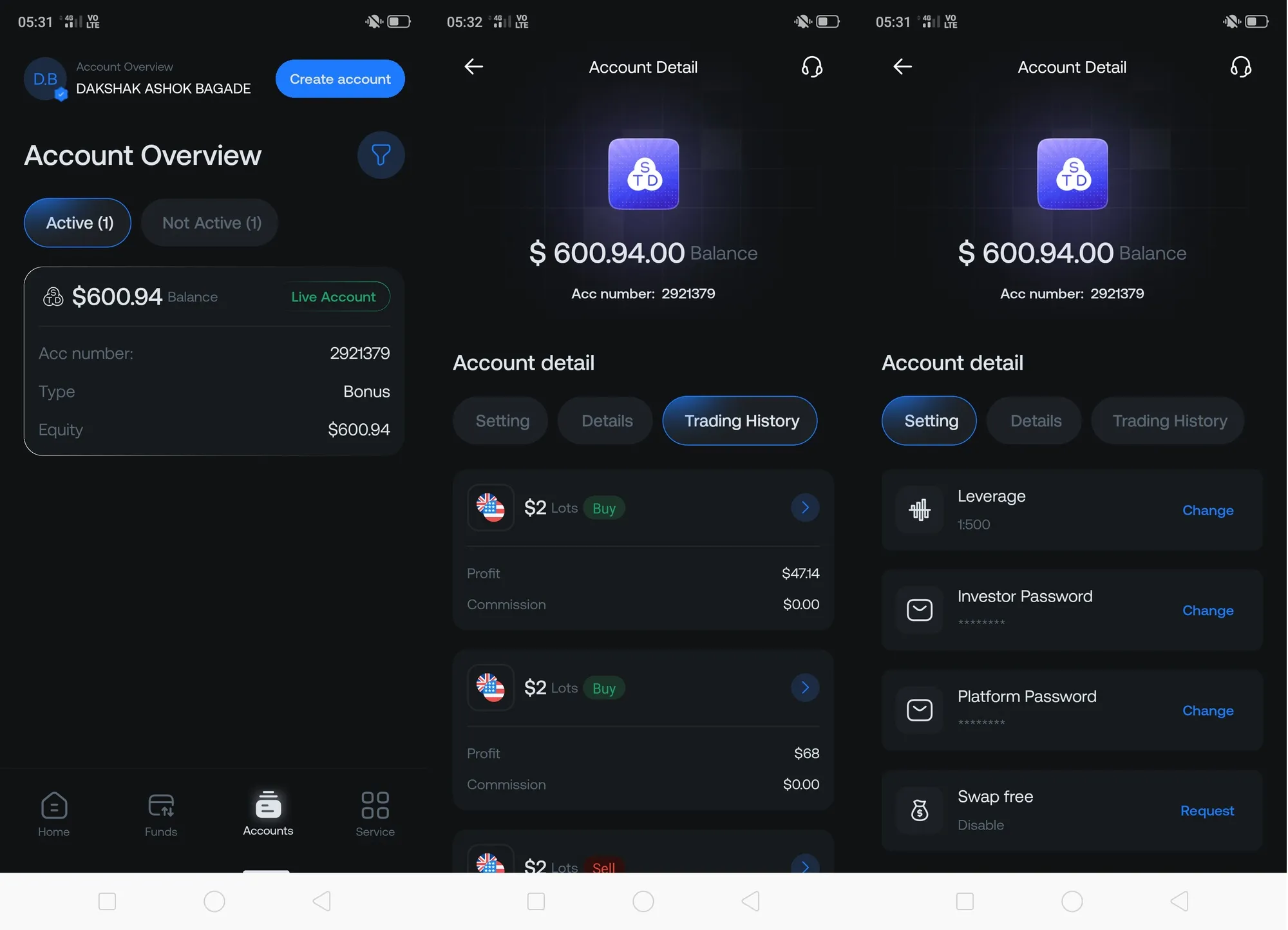Tap Android recents square below the Accounts nav bar
The width and height of the screenshot is (1288, 930).
pyautogui.click(x=107, y=901)
